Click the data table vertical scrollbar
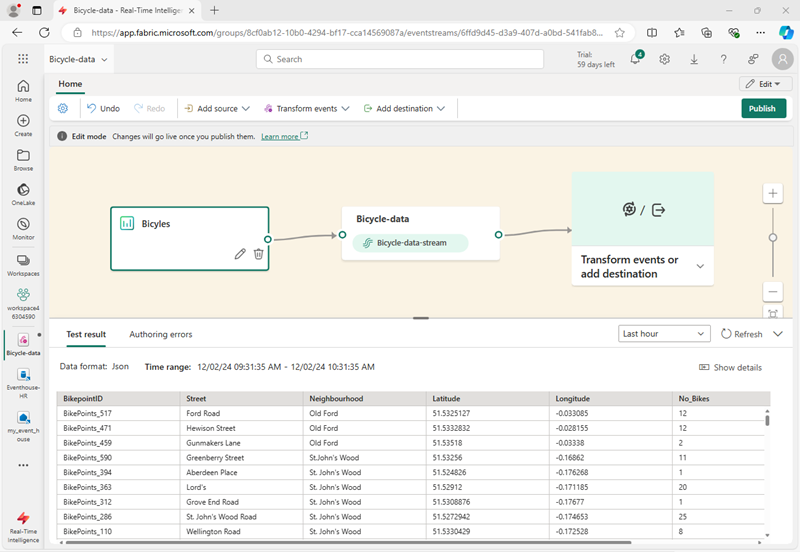800x552 pixels. 767,420
